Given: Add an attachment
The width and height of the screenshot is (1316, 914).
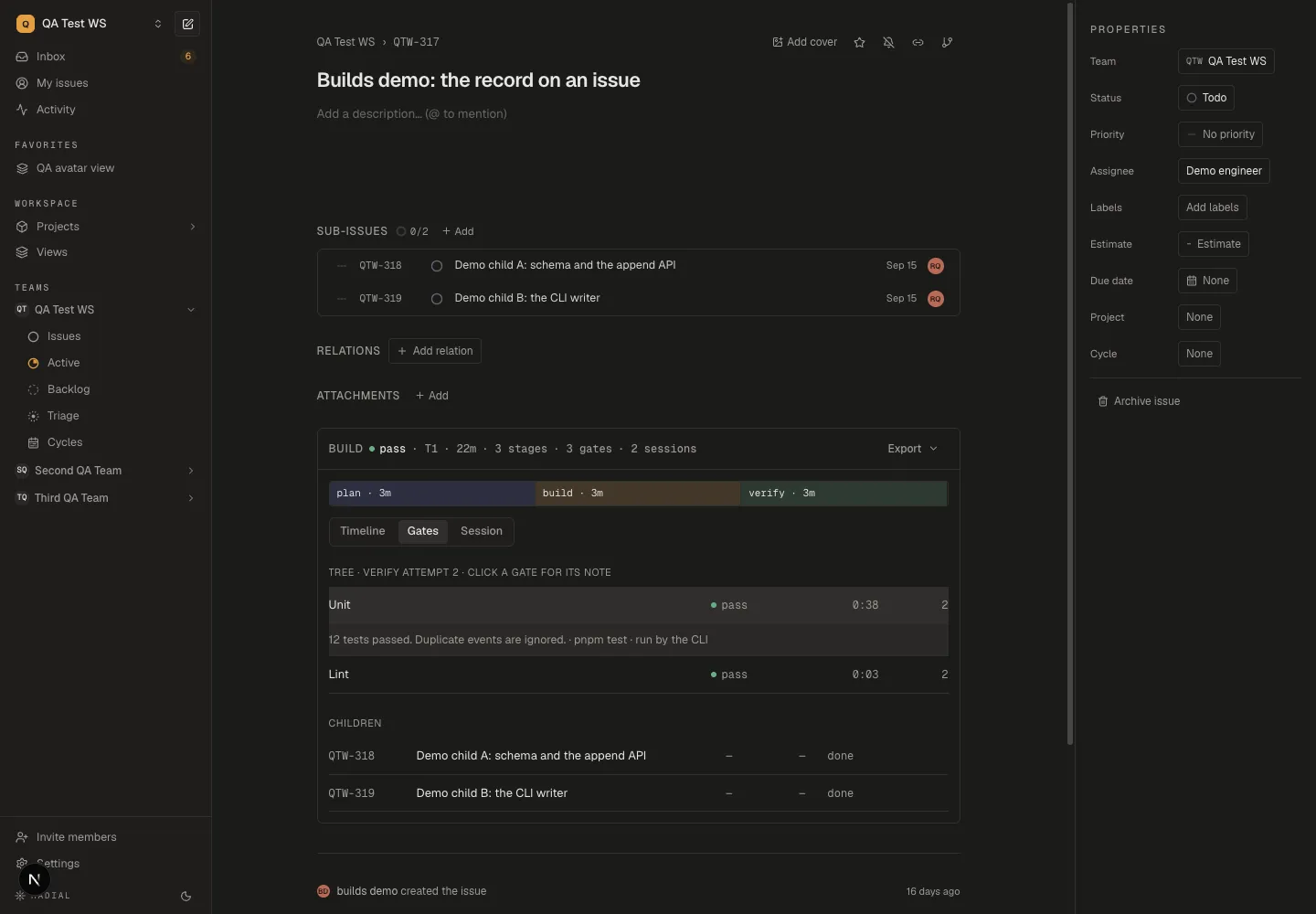Looking at the screenshot, I should (x=432, y=396).
